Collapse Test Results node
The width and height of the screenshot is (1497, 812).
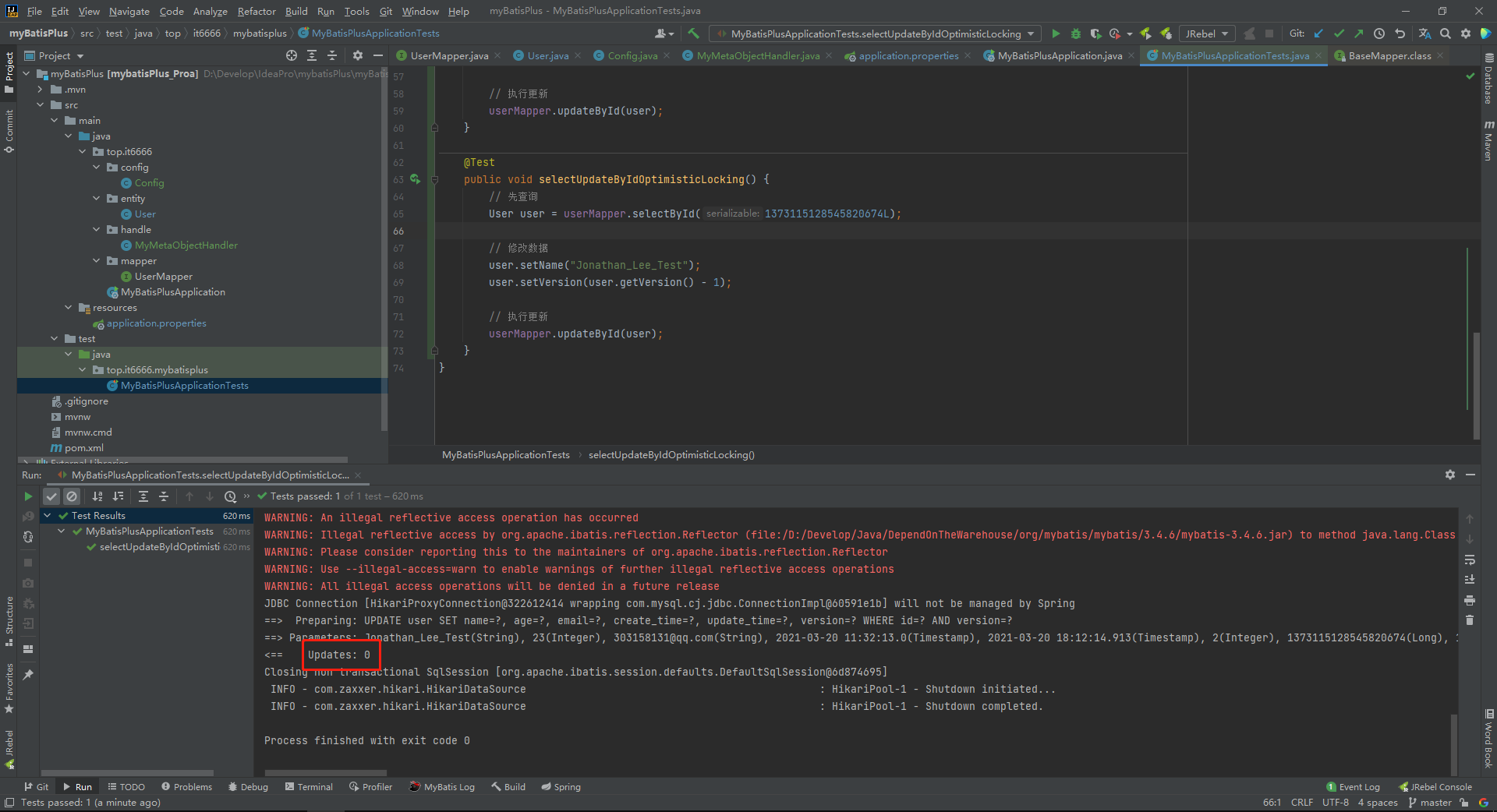pos(48,516)
